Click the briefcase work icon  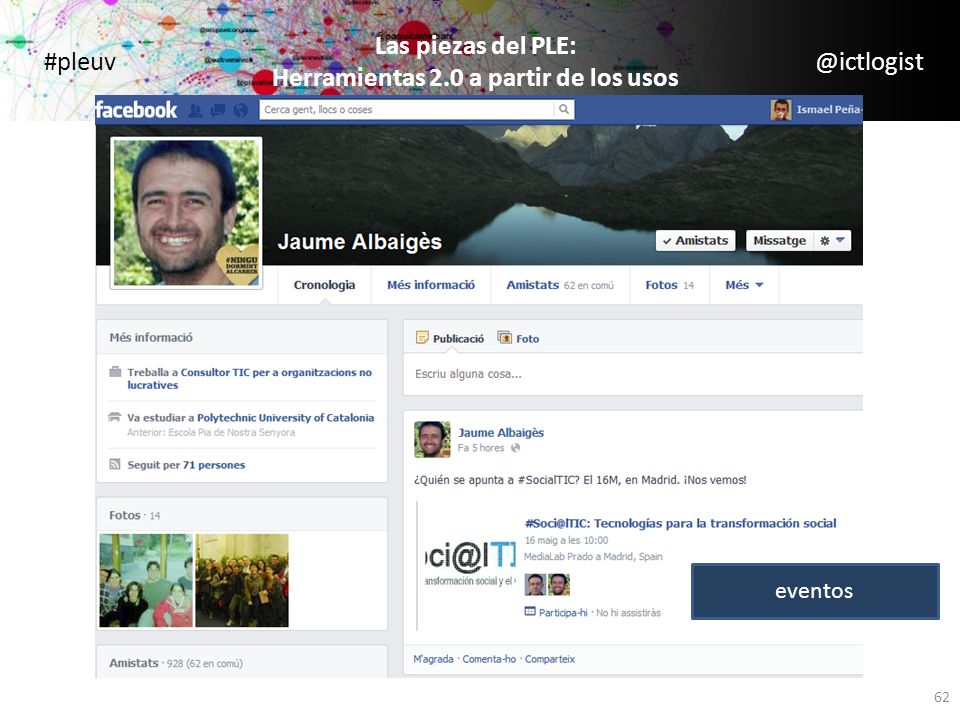(x=115, y=372)
